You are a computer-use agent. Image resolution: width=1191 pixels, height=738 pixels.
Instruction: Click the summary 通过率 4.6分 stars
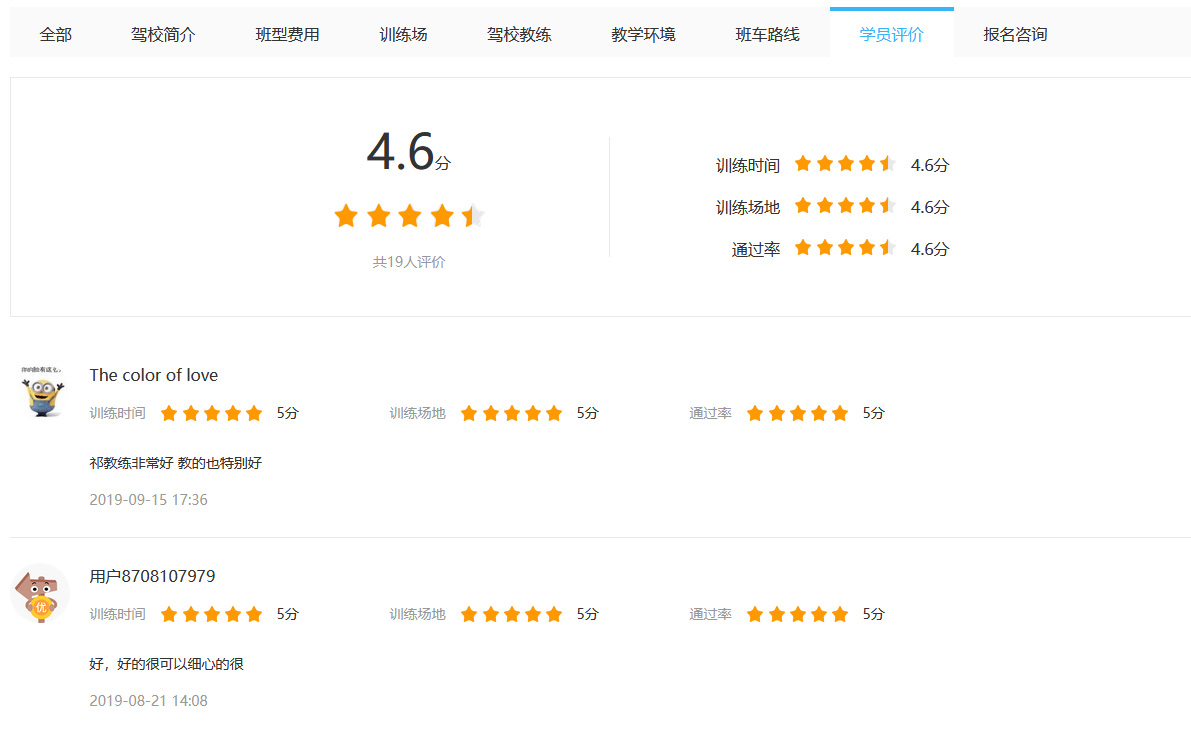click(x=845, y=248)
